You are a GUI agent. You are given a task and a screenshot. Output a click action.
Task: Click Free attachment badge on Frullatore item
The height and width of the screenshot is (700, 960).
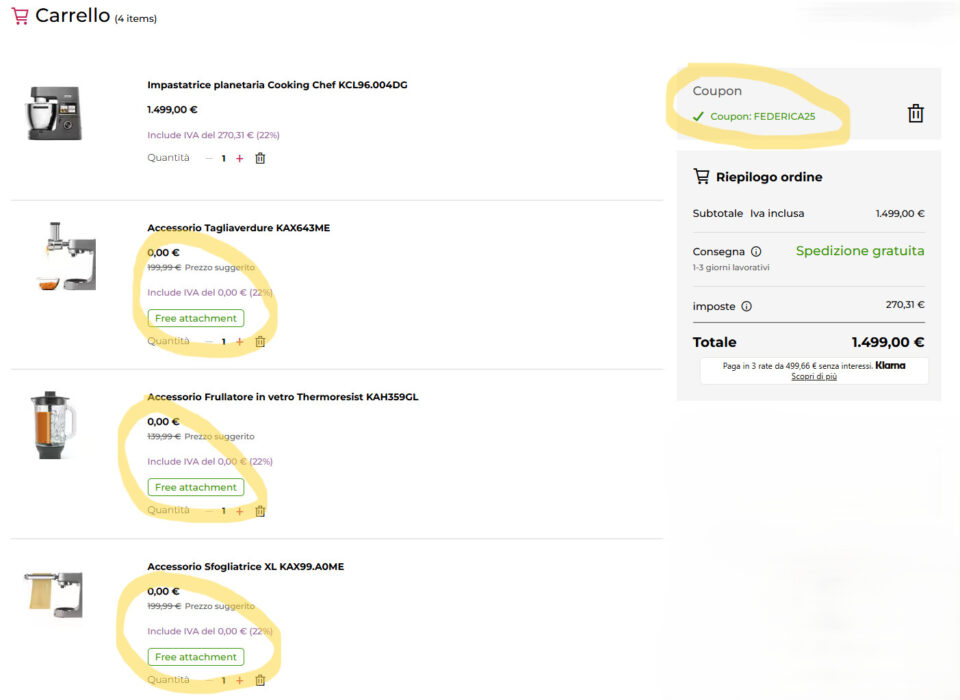point(196,487)
